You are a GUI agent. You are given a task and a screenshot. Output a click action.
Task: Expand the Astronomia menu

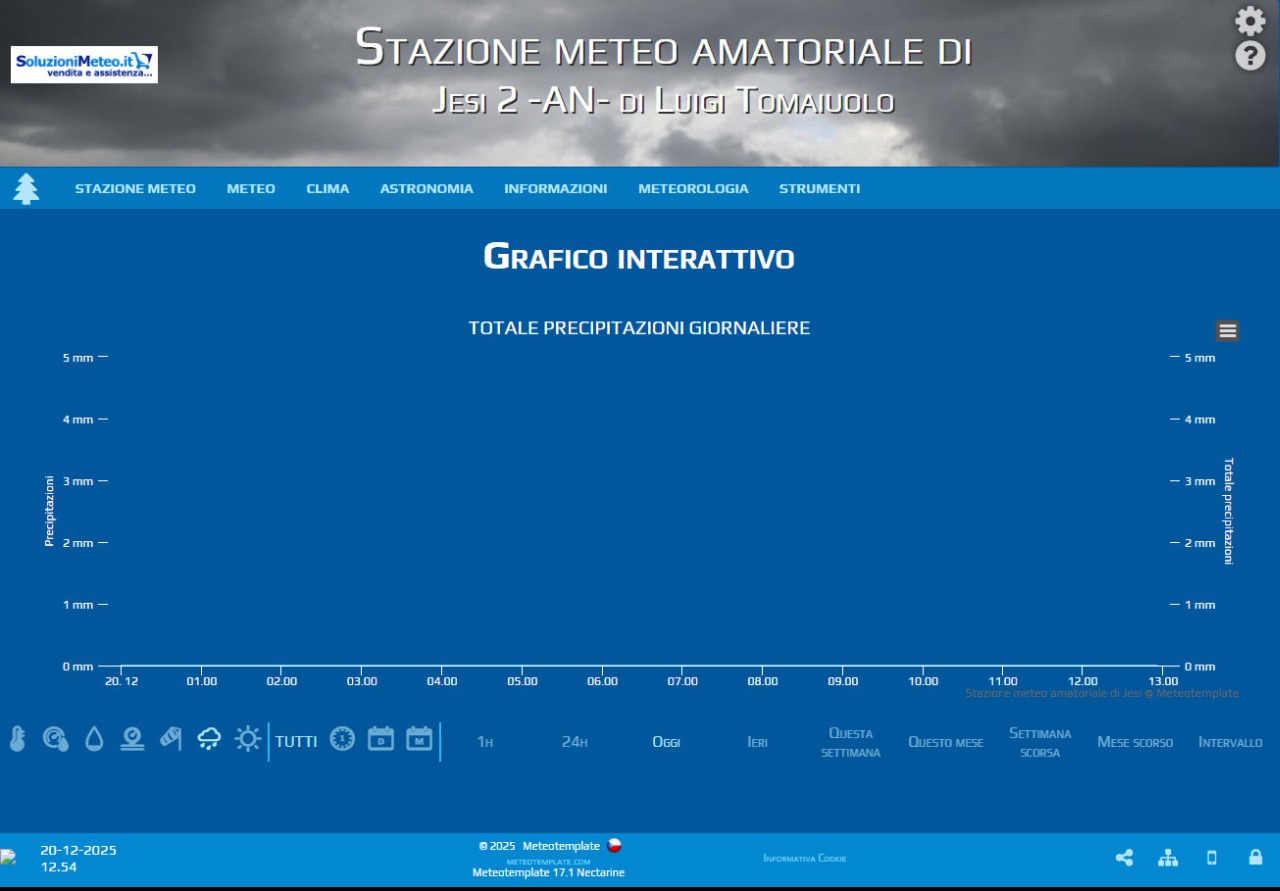pyautogui.click(x=426, y=189)
